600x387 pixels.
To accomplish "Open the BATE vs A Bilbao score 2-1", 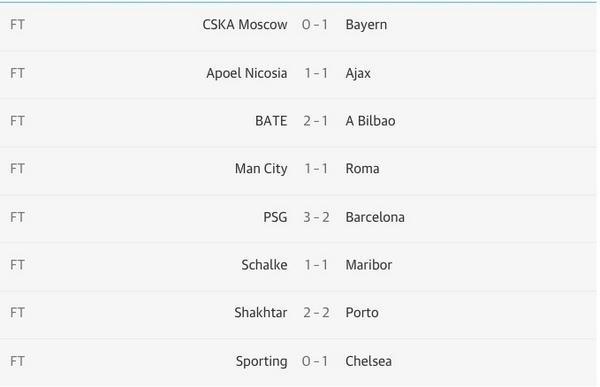I will click(x=316, y=121).
